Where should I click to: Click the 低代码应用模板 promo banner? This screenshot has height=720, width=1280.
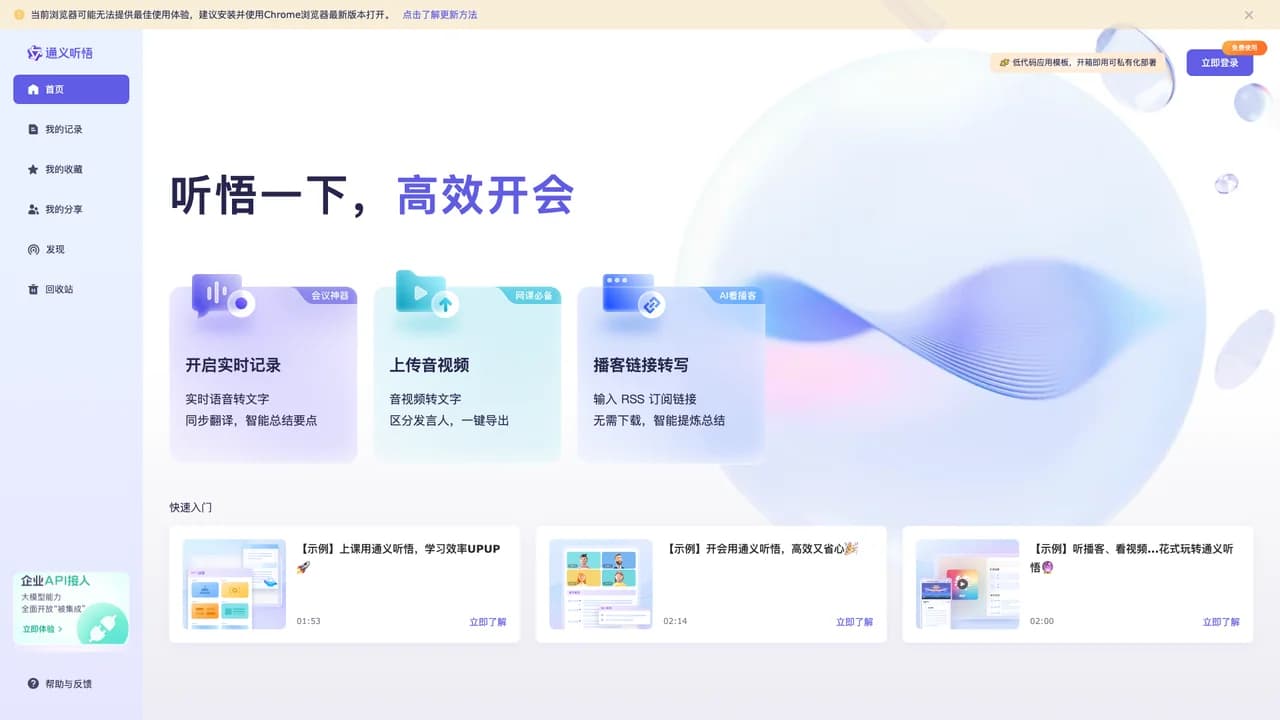[x=1078, y=62]
